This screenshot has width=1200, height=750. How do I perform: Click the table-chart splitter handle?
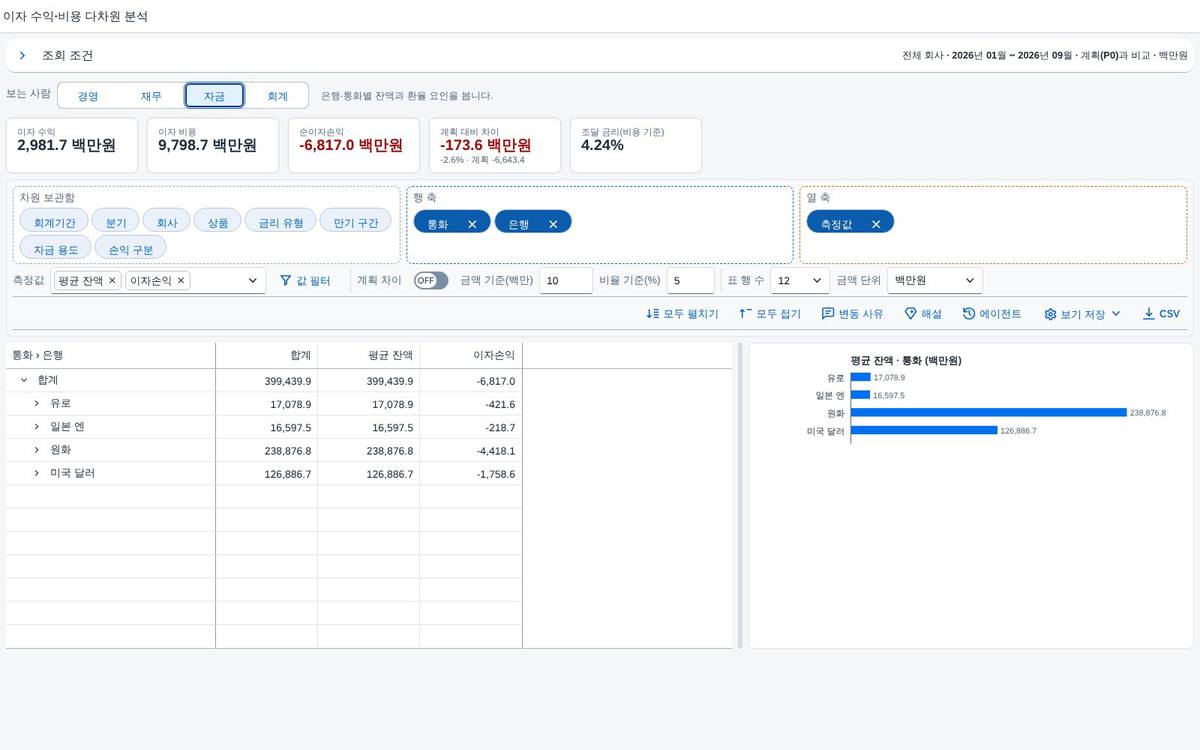(x=740, y=496)
